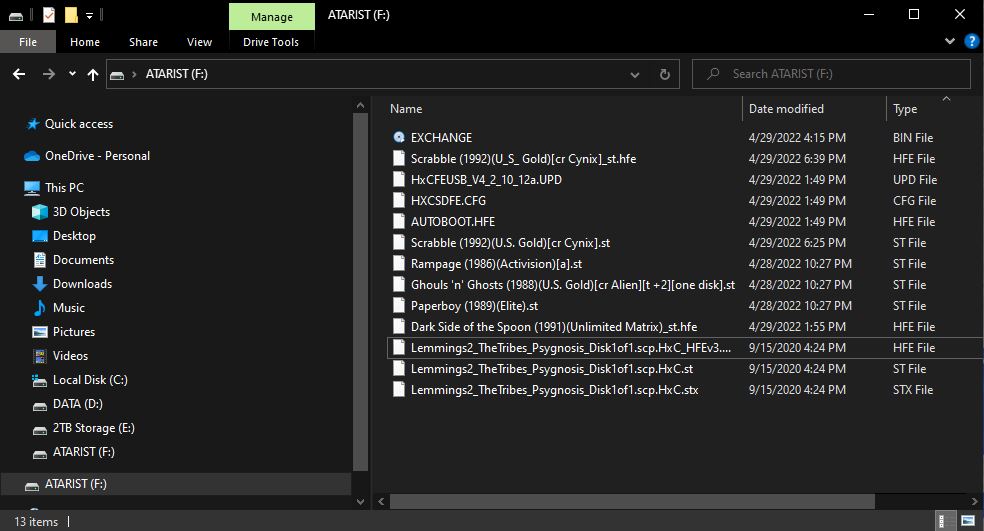Open the Drive Tools tab
The width and height of the screenshot is (984, 531).
271,42
